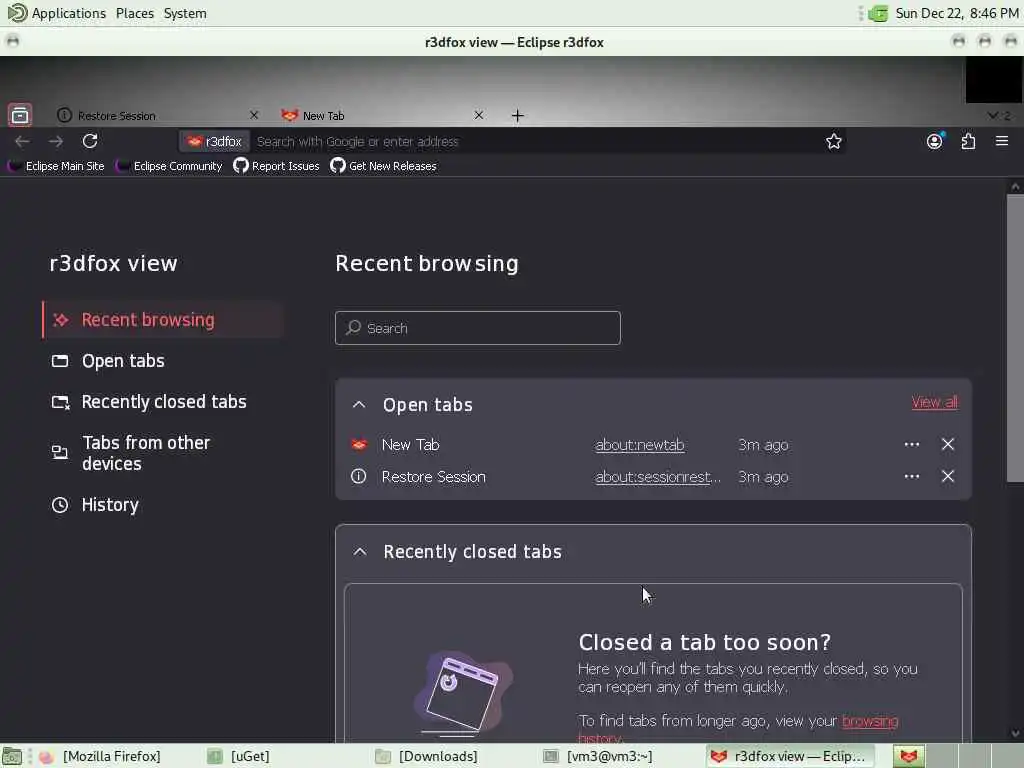Click the browsing history link
The width and height of the screenshot is (1024, 768).
pyautogui.click(x=869, y=721)
